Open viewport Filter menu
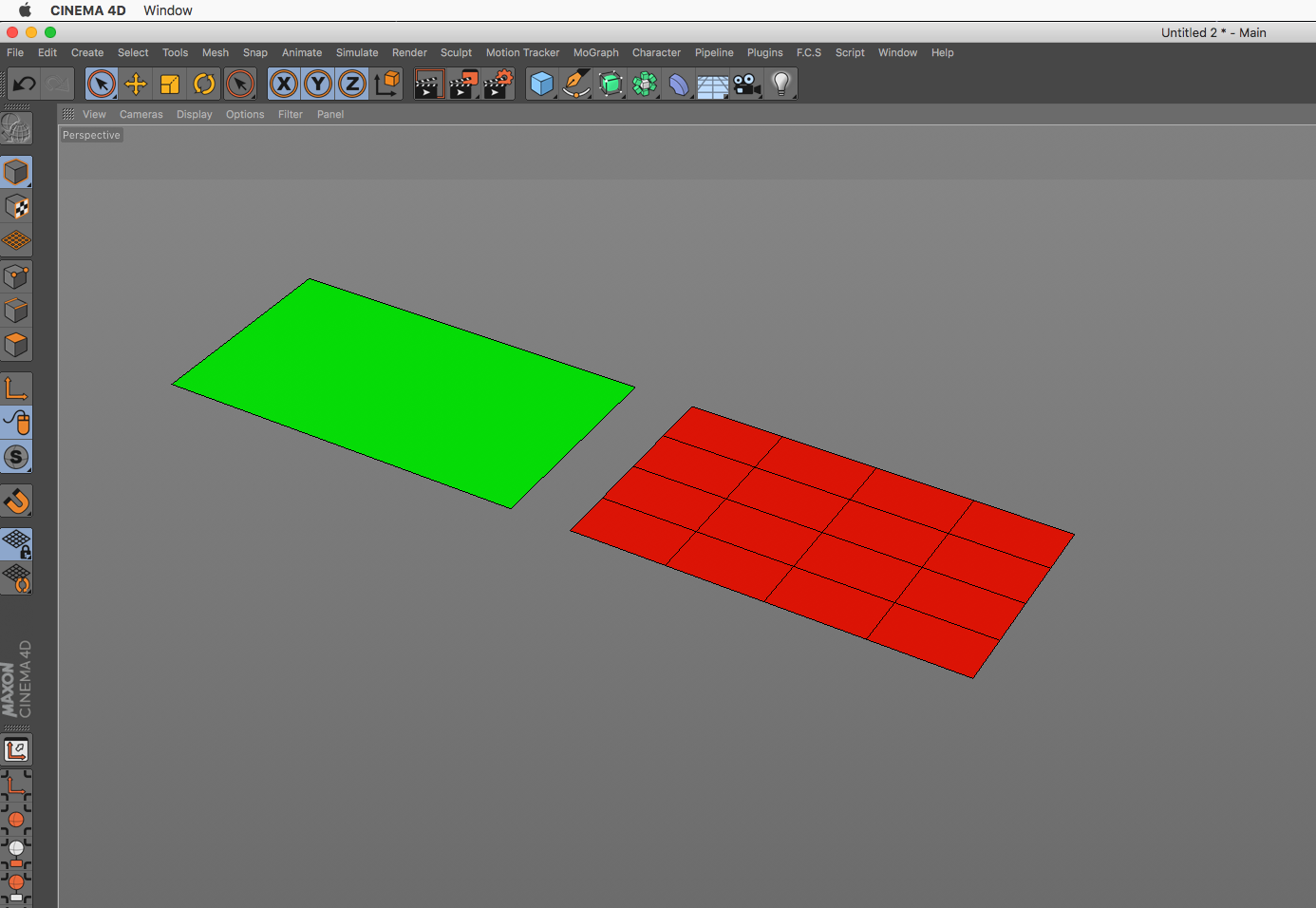Viewport: 1316px width, 908px height. click(291, 114)
